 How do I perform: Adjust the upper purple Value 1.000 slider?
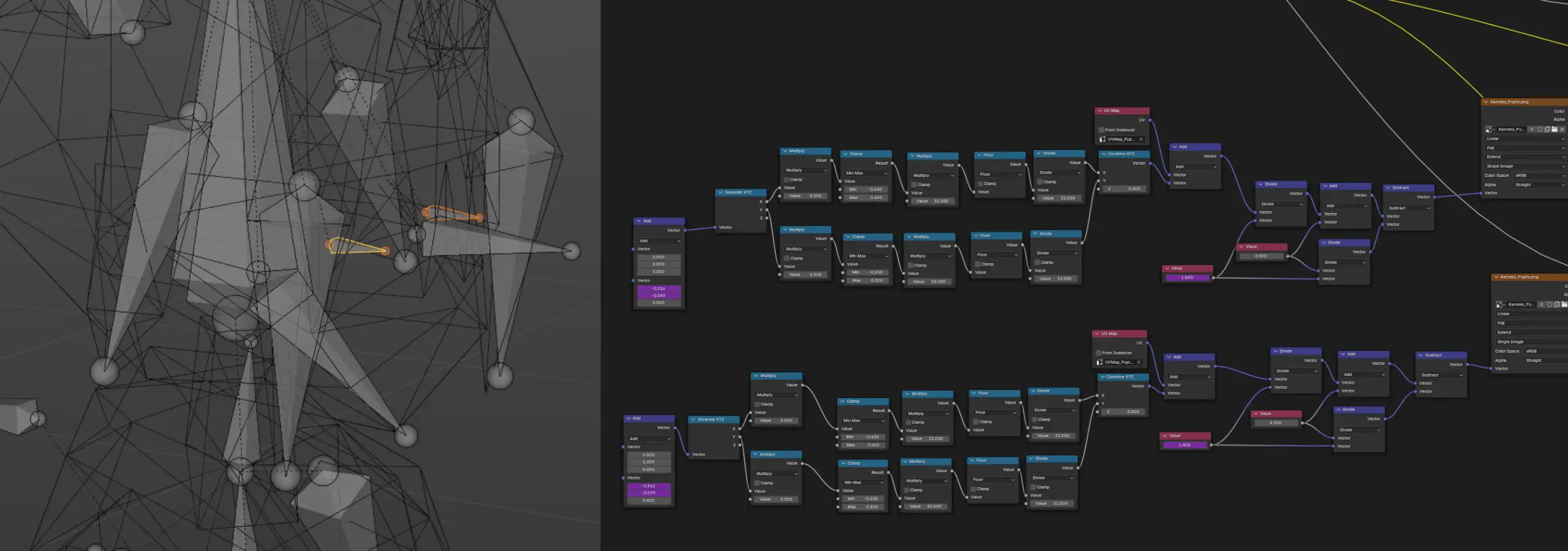[1187, 278]
